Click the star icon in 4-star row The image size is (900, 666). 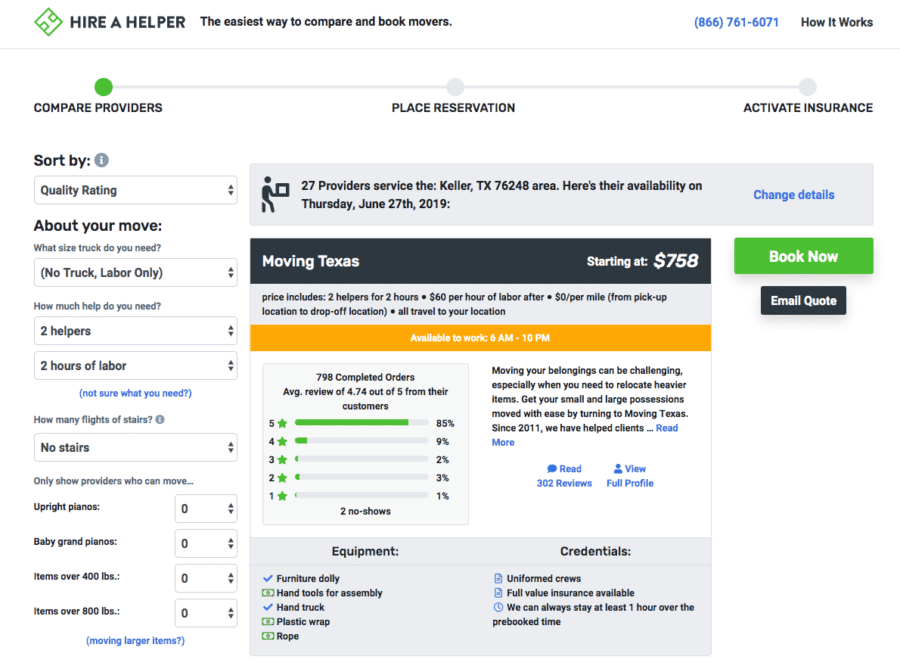[282, 442]
